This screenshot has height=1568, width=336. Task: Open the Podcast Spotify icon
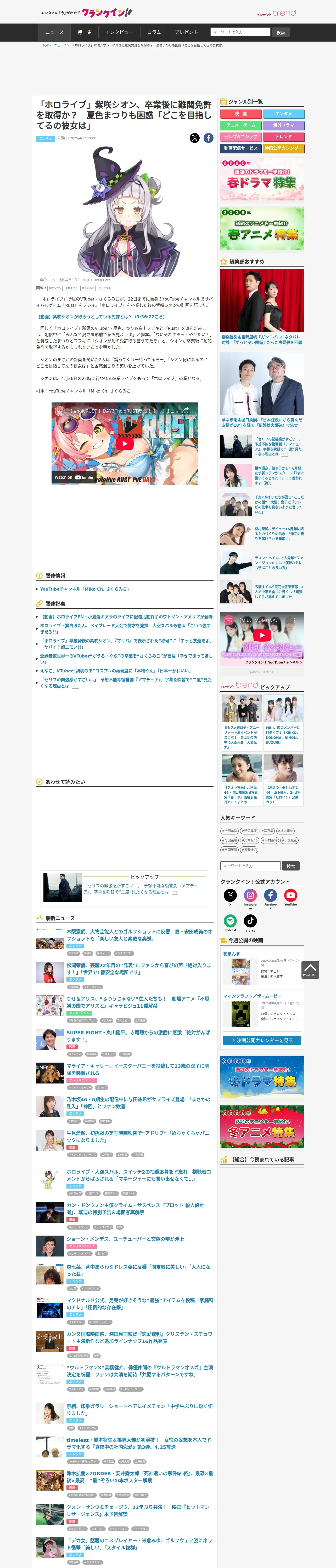(230, 921)
